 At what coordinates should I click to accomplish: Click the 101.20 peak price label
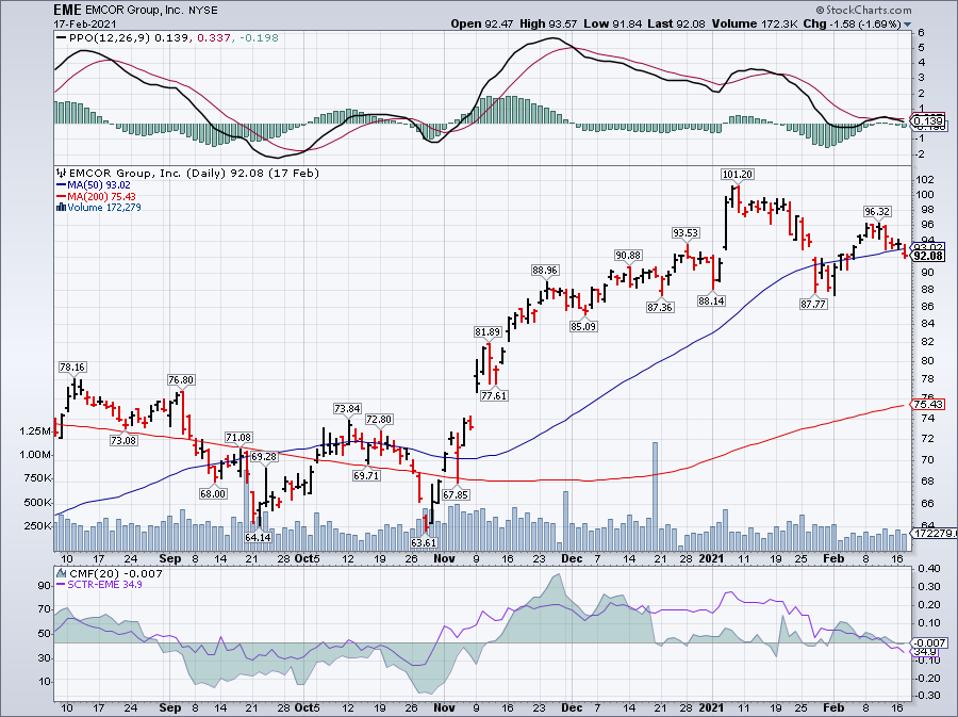[x=737, y=175]
